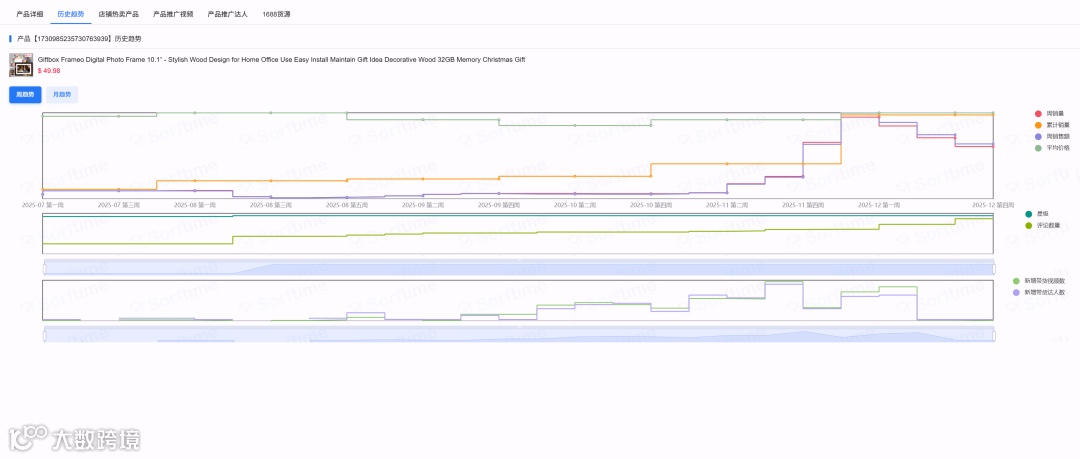Viewport: 1080px width, 459px height.
Task: Click the 2025-10 第四周 axis label
Action: [650, 205]
